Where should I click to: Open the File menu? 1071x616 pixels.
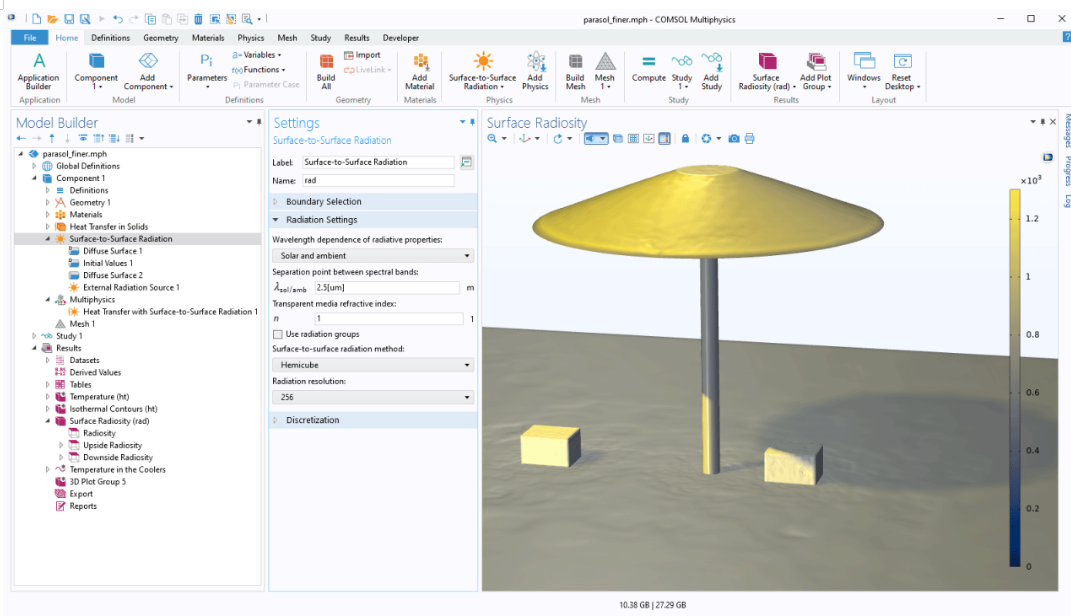(29, 38)
